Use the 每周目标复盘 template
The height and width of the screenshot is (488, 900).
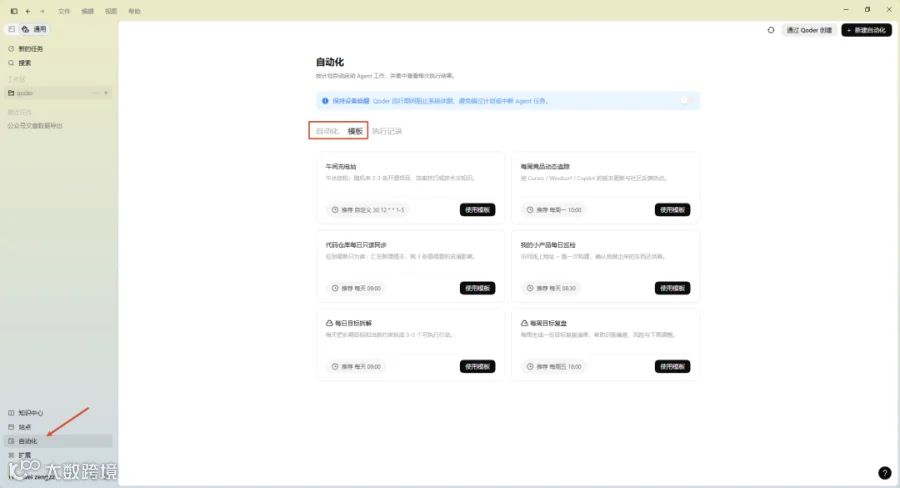[673, 366]
